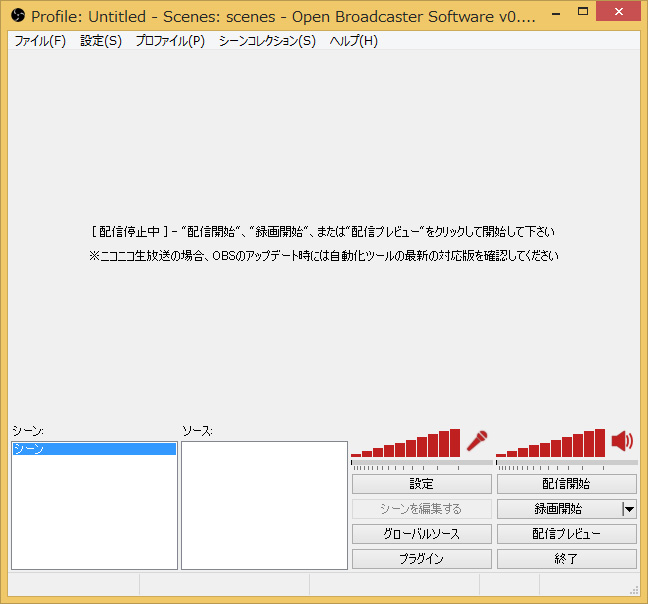Start recording with the 録画開始 button

(559, 509)
